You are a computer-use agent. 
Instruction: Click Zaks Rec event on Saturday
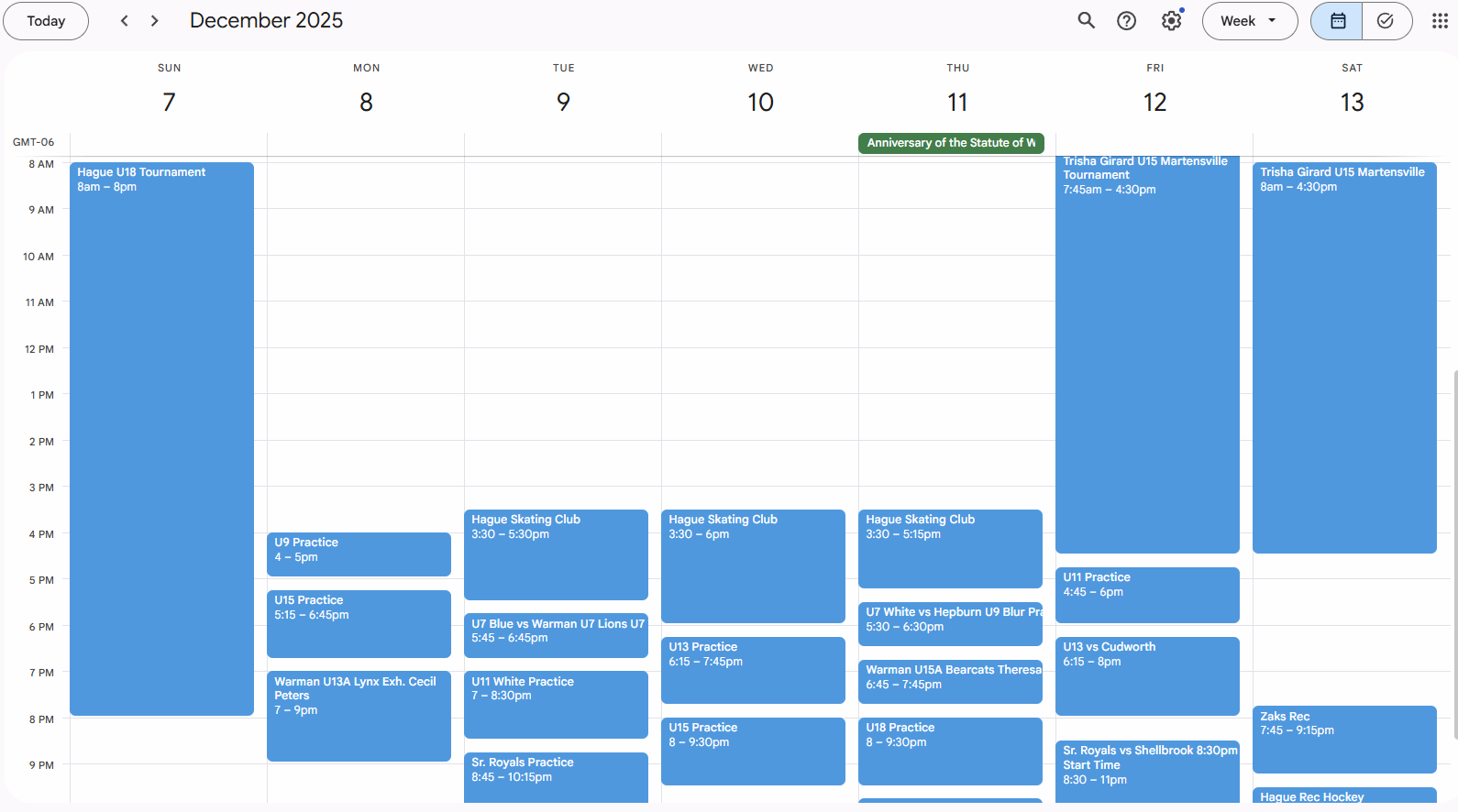1343,739
